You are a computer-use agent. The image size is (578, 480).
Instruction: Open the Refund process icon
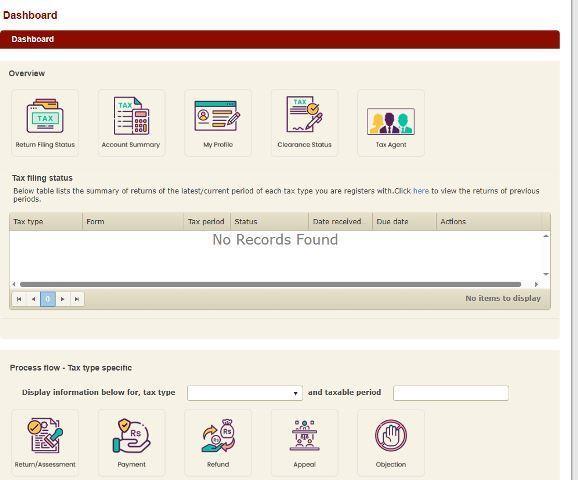[x=218, y=443]
